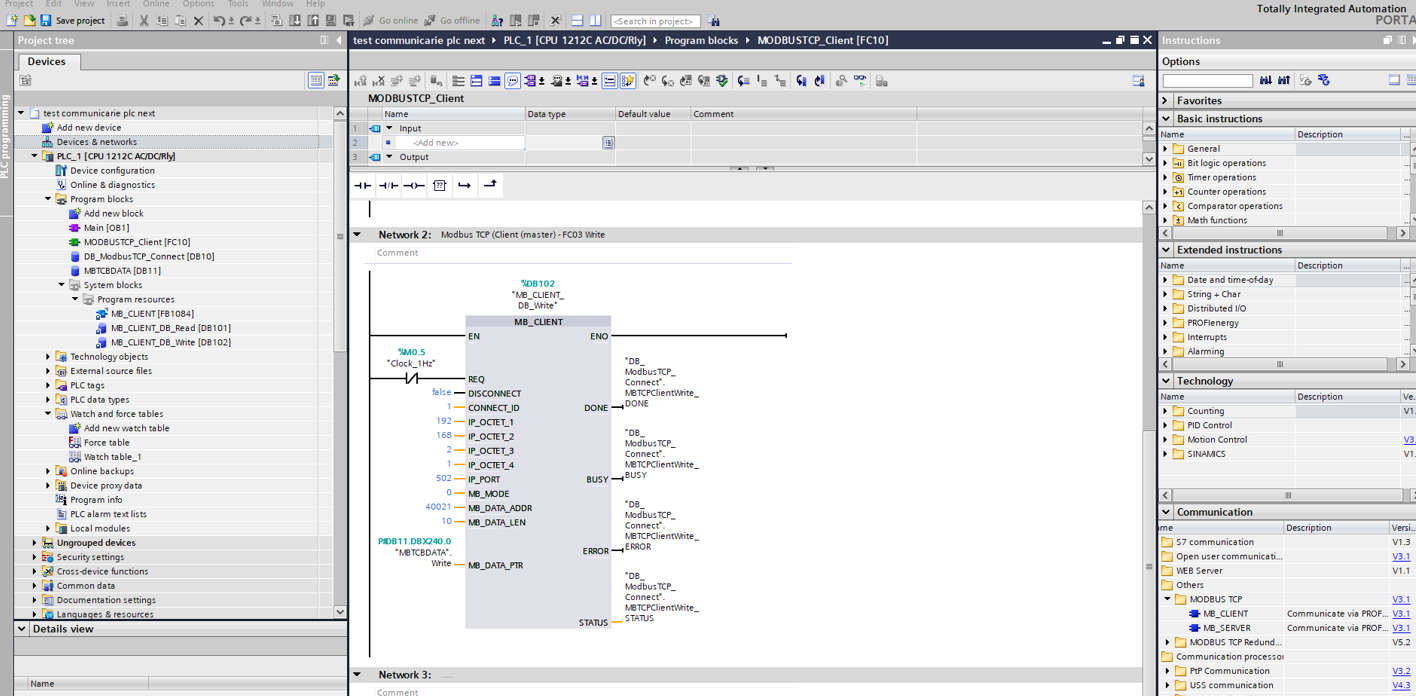1416x696 pixels.
Task: Click the undo arrow icon
Action: click(x=219, y=20)
